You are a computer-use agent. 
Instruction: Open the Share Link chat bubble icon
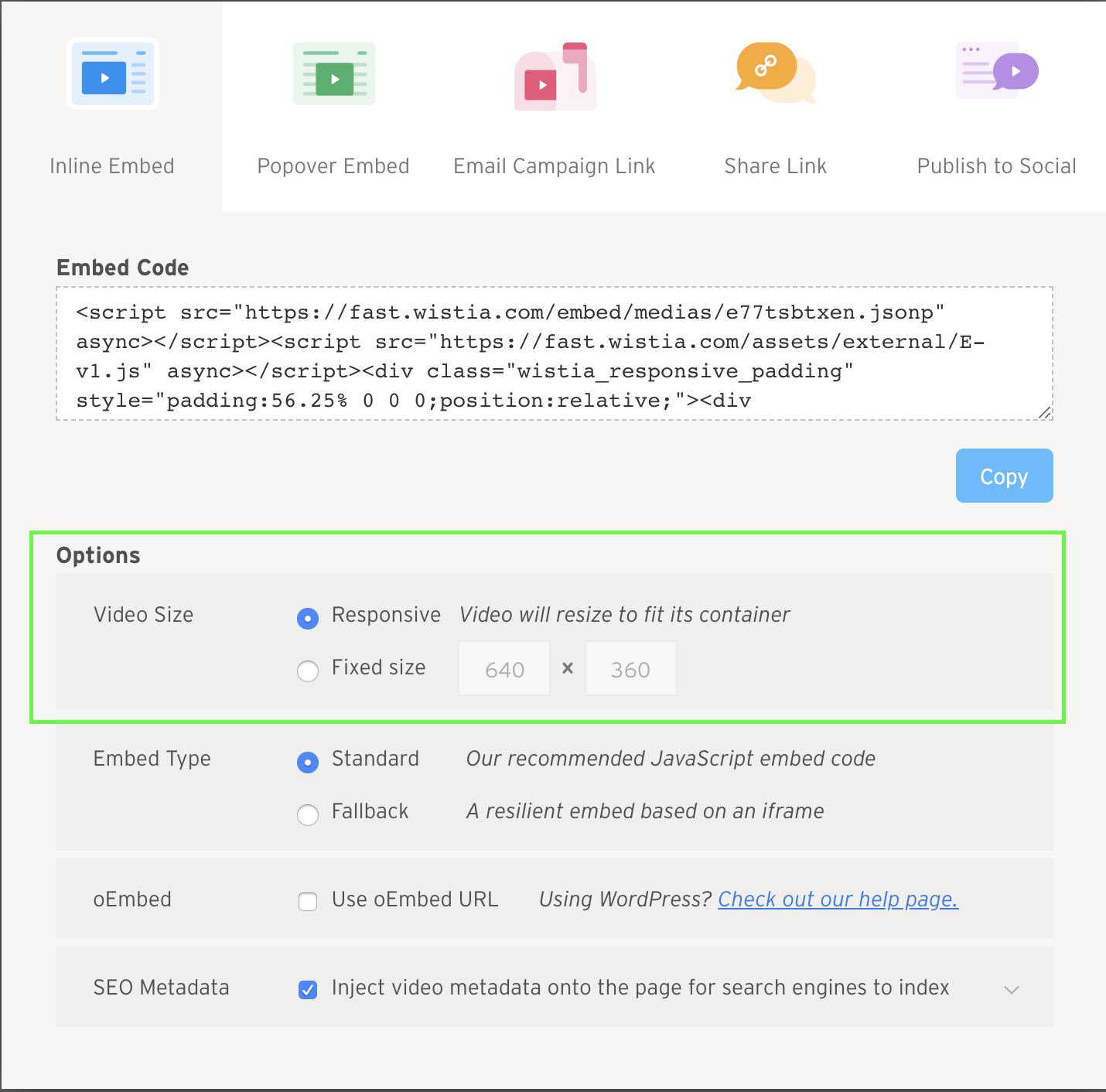pyautogui.click(x=776, y=73)
